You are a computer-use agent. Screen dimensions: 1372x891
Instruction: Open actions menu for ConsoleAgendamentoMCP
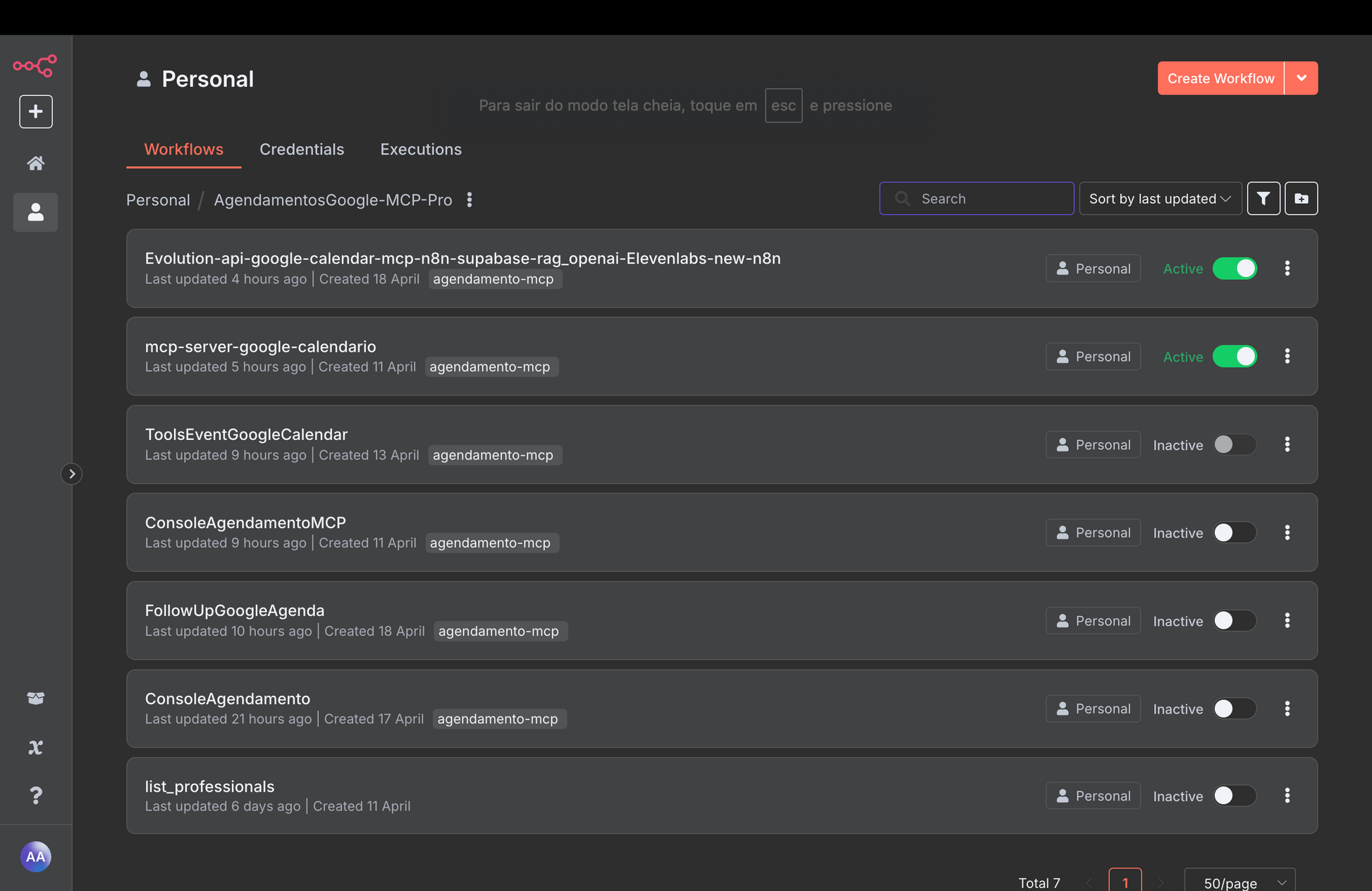tap(1287, 532)
